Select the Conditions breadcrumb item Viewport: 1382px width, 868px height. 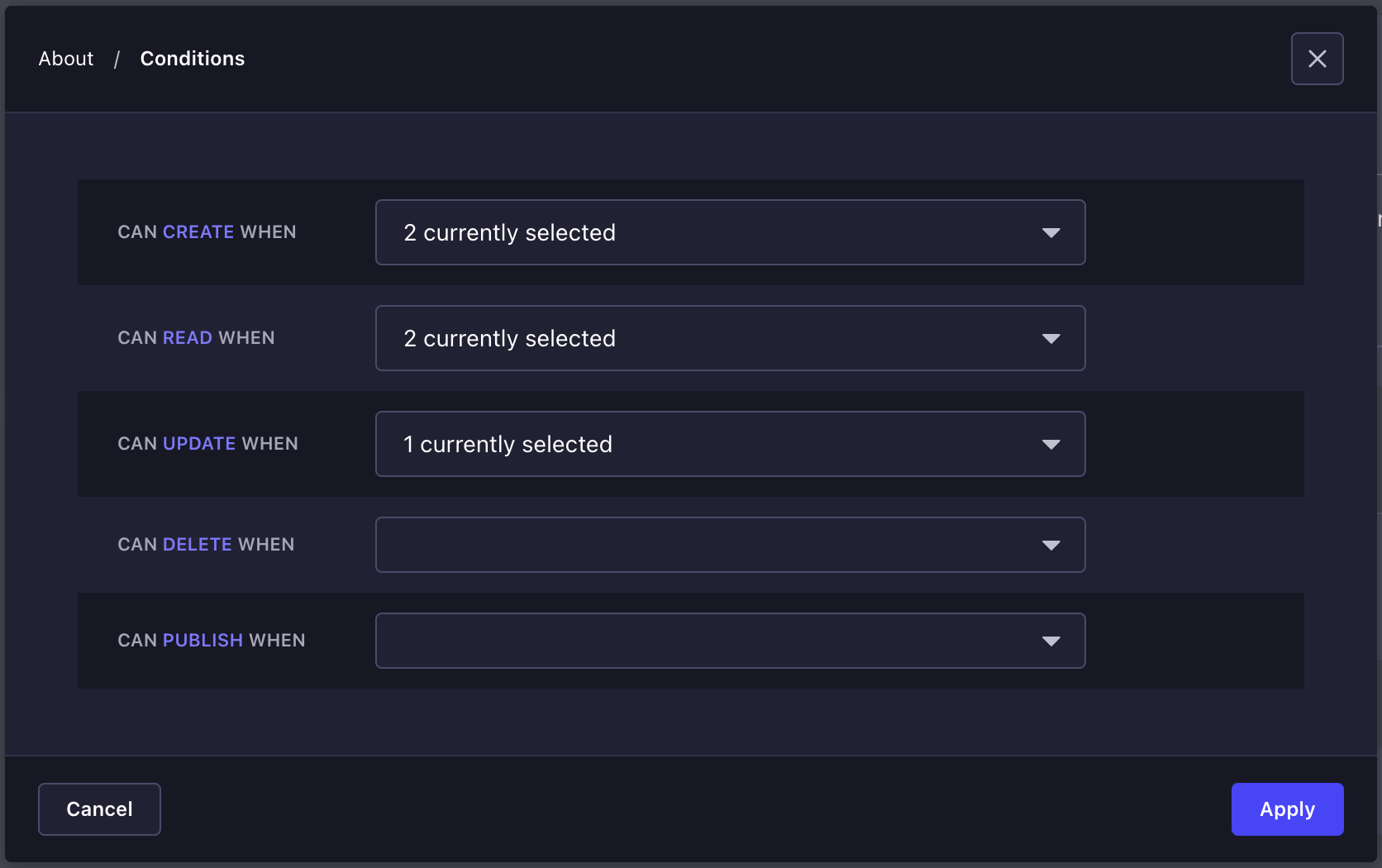(192, 58)
